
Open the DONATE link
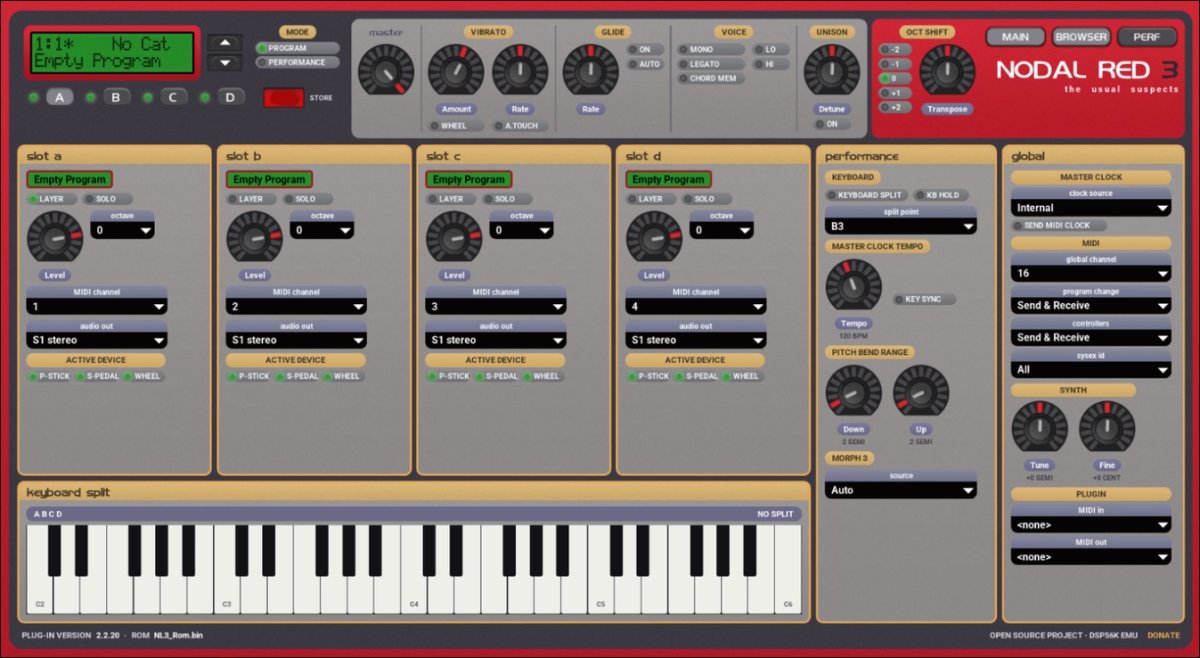1163,635
